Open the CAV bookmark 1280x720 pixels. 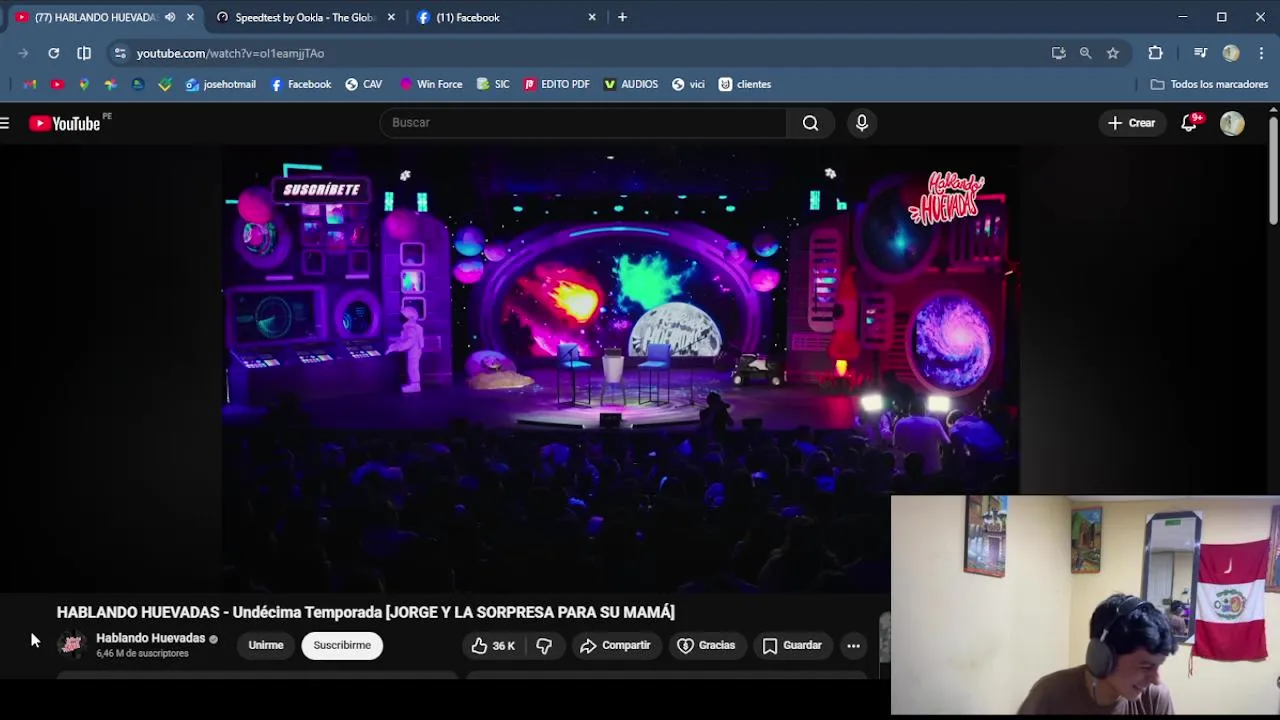point(364,84)
